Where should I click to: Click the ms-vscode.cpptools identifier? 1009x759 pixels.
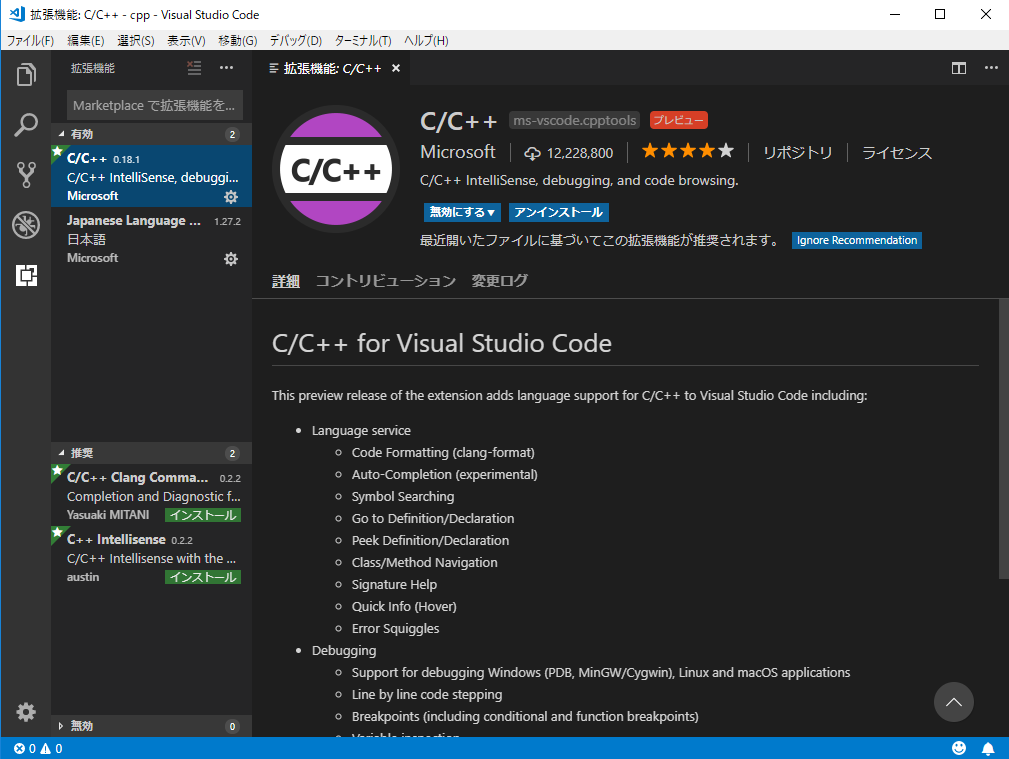tap(574, 120)
